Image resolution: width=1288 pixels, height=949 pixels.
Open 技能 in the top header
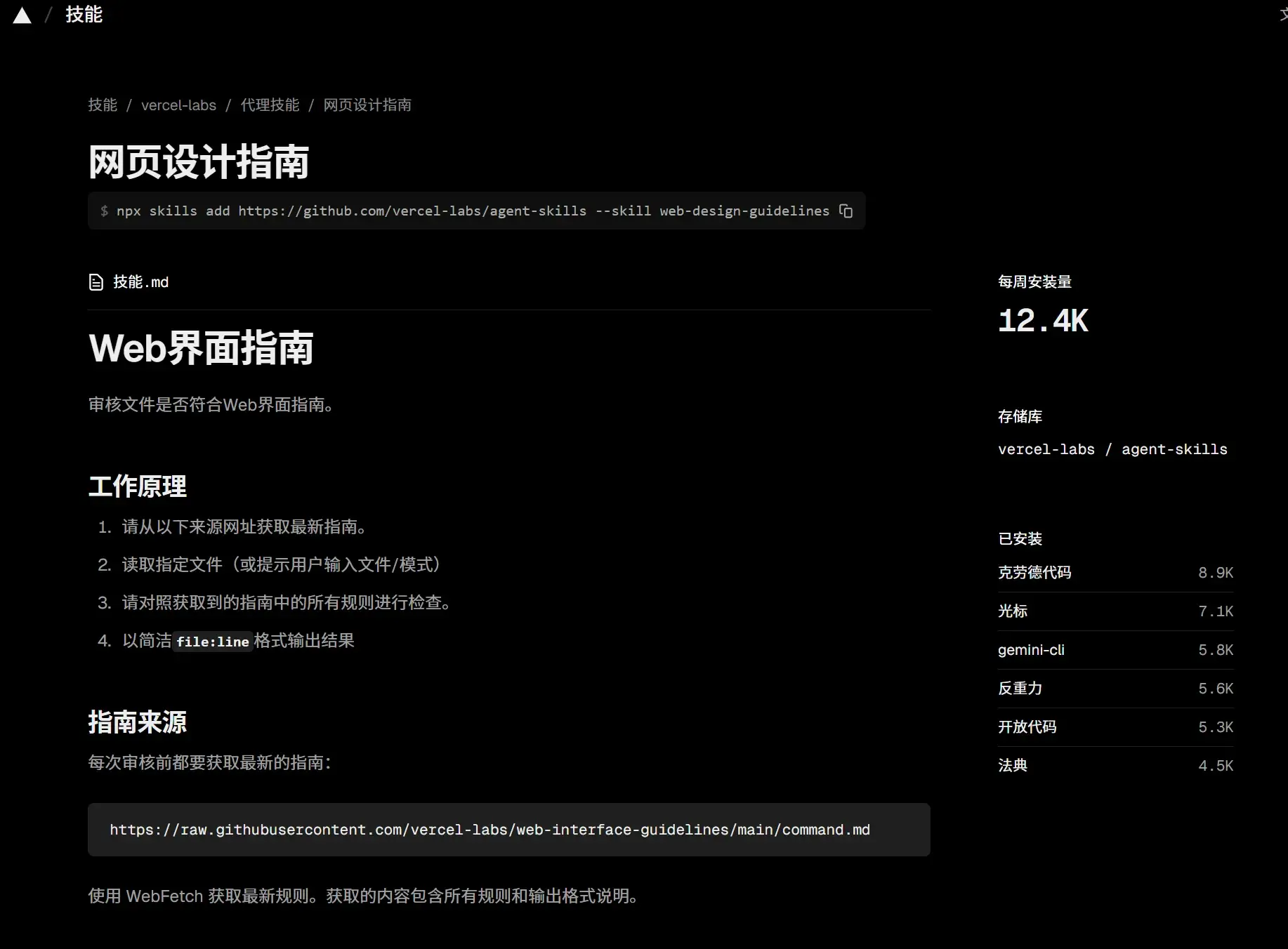pyautogui.click(x=84, y=15)
